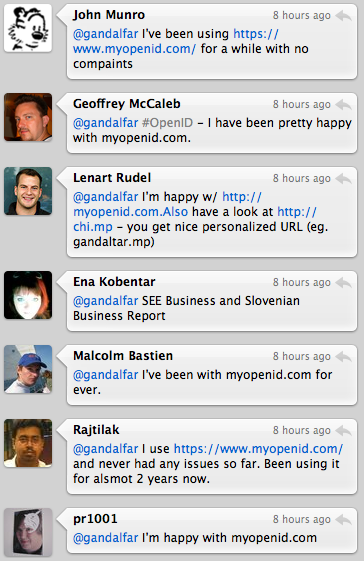Click Malcolm Bastien's avatar with blue cap

point(28,369)
